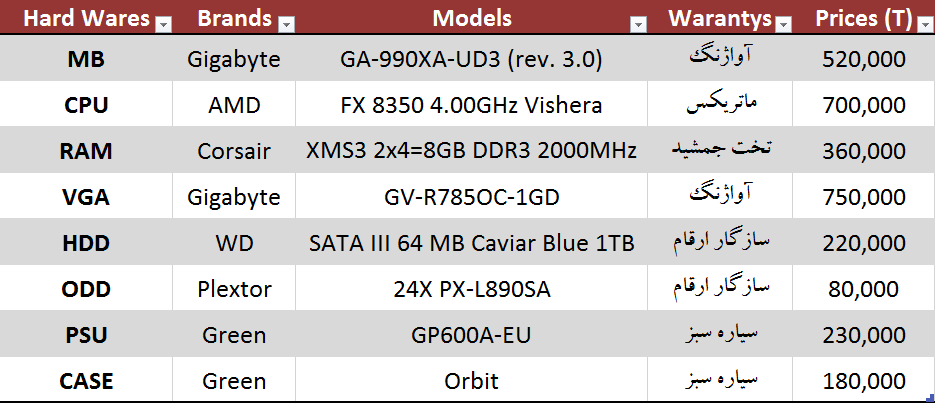The width and height of the screenshot is (935, 403).
Task: Click the WD brand cell
Action: click(234, 243)
